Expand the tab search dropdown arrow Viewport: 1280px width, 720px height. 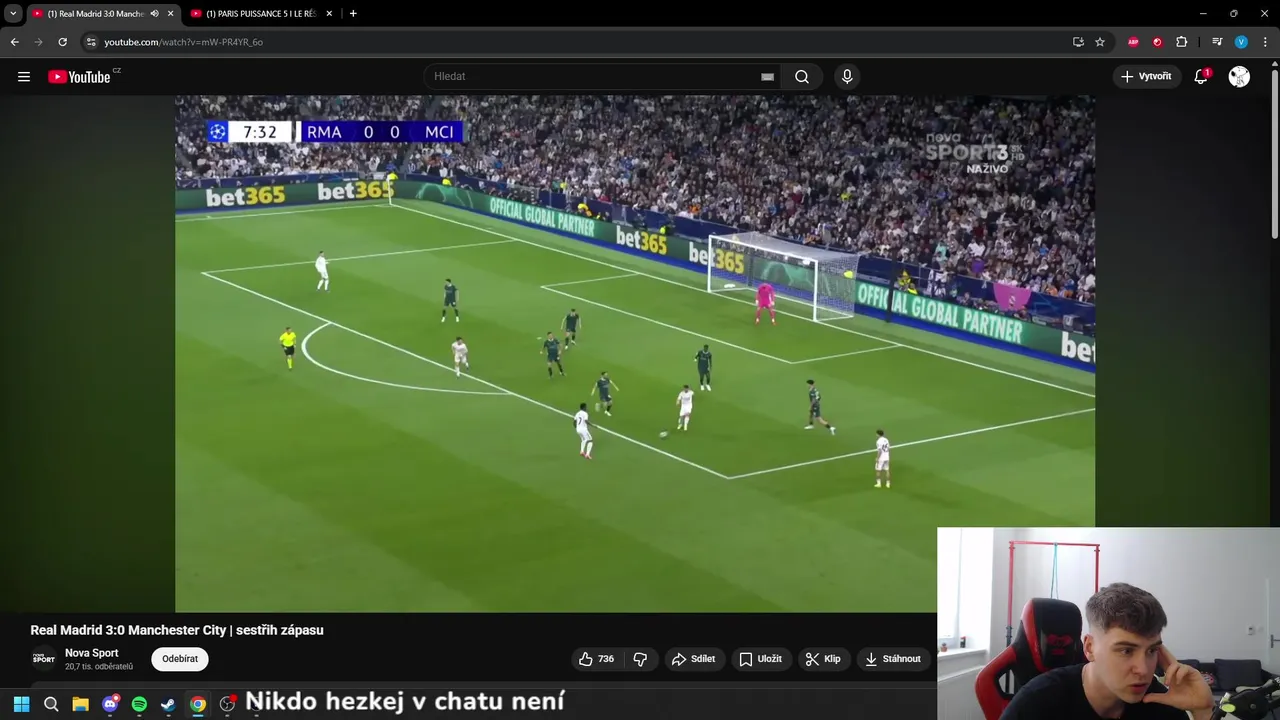(13, 14)
